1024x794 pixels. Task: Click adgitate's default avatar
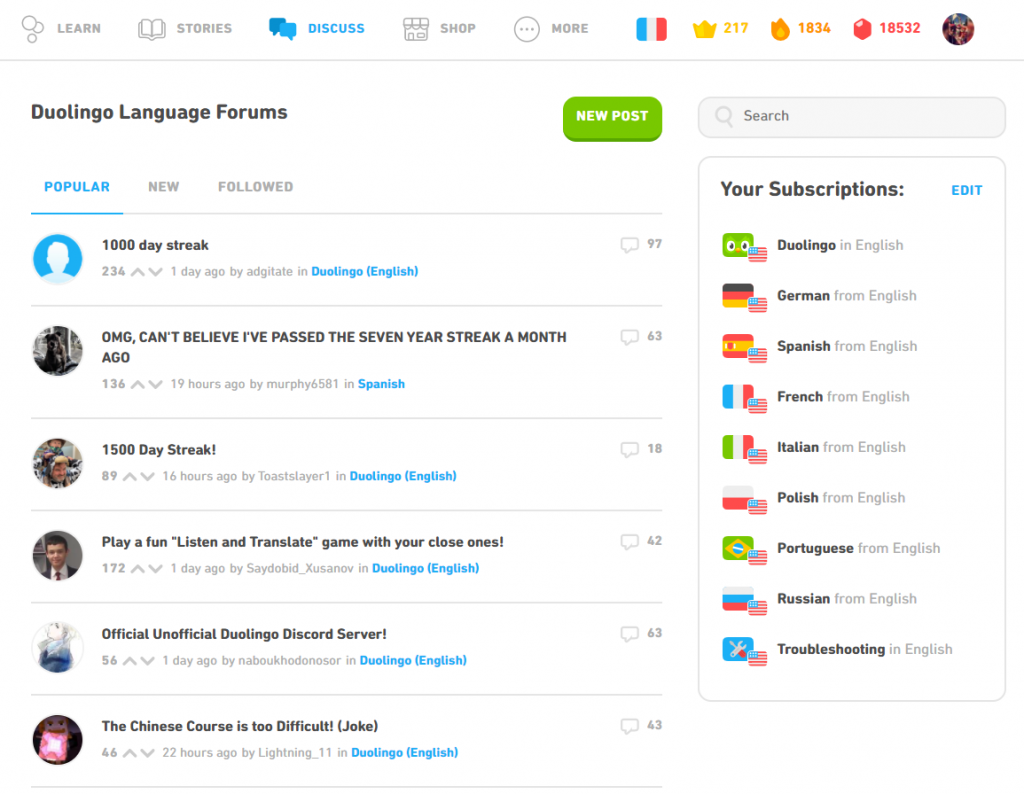57,259
